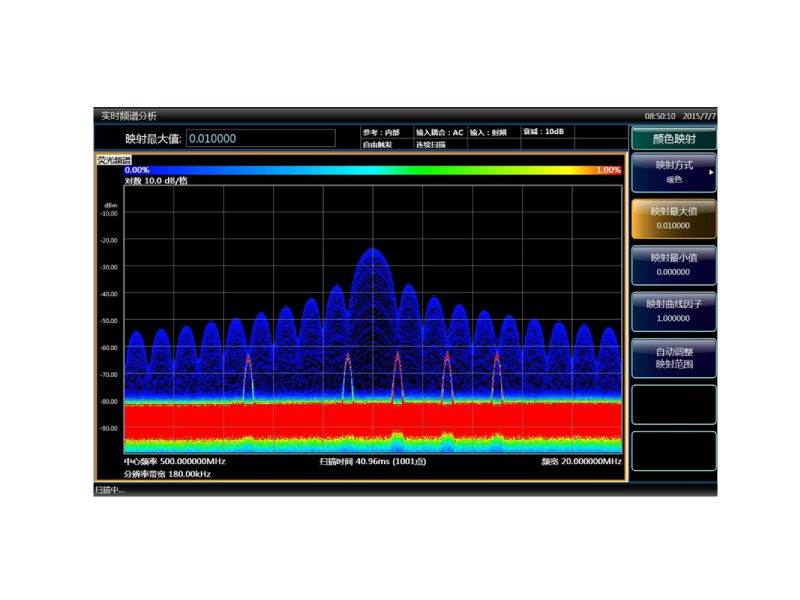
Task: Select the 映射曲线因子 softkey
Action: (673, 311)
